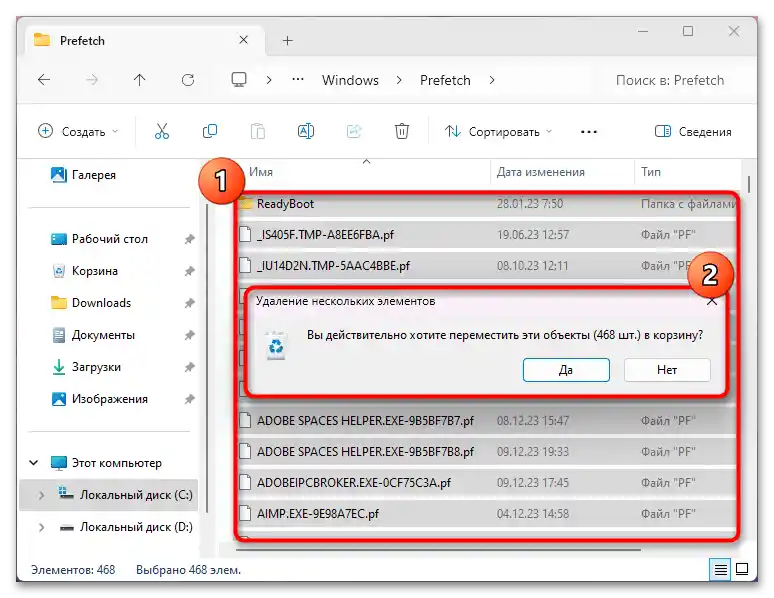Click the pin icon next to Изображения

[x=189, y=399]
